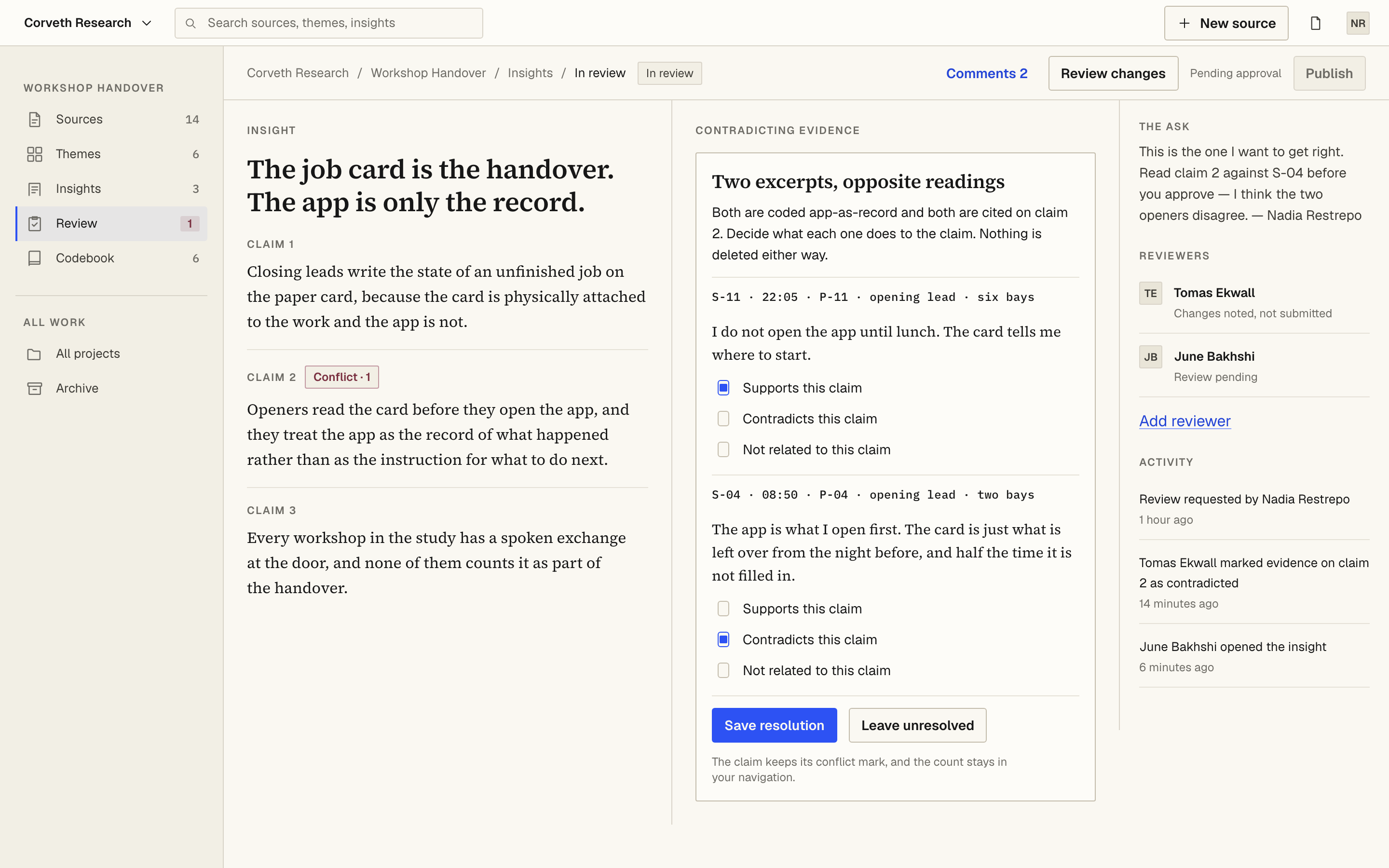Click the Claim 1 paragraph about closing leads
The height and width of the screenshot is (868, 1389).
pos(447,296)
